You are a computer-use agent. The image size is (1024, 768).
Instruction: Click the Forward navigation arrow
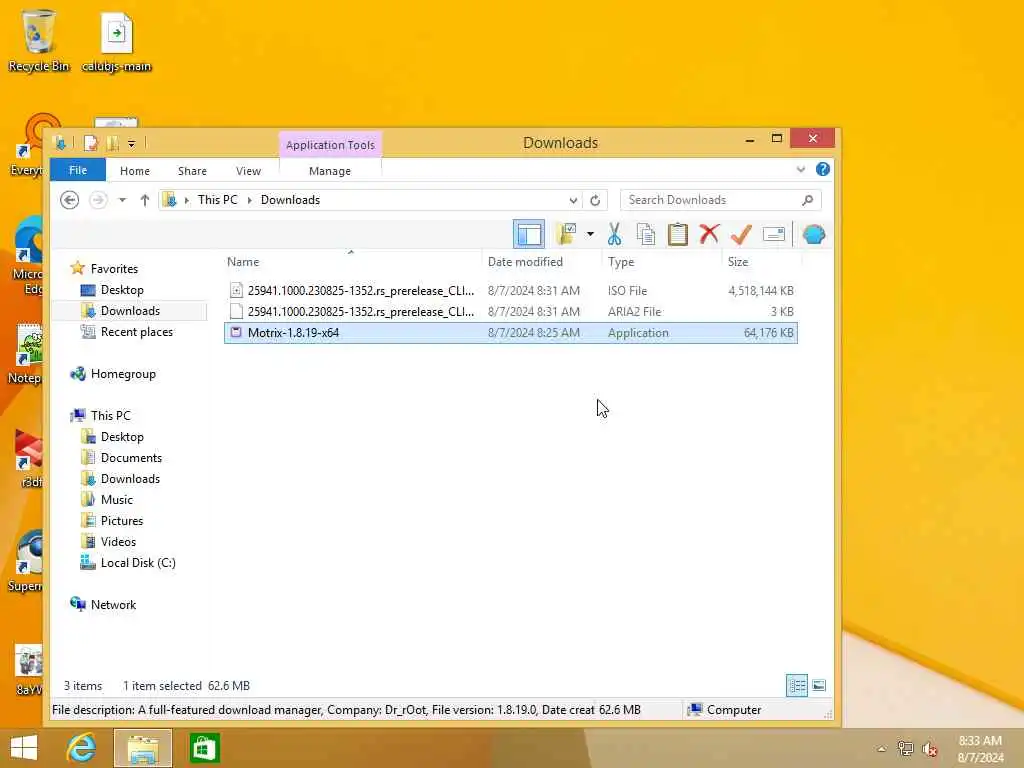point(98,200)
